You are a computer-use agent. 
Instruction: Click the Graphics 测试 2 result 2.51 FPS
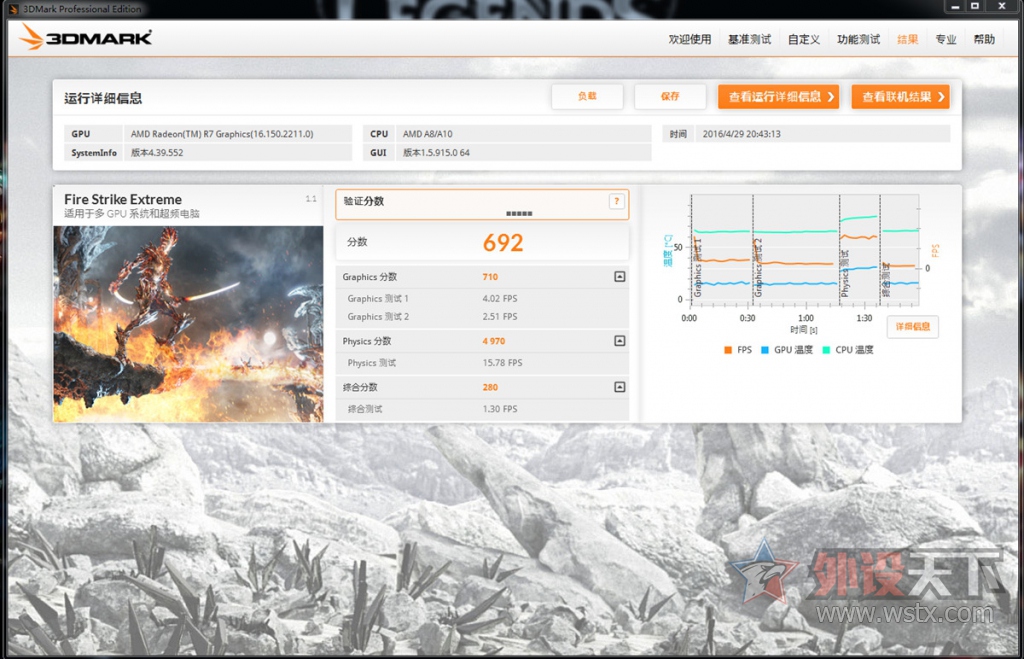click(500, 317)
